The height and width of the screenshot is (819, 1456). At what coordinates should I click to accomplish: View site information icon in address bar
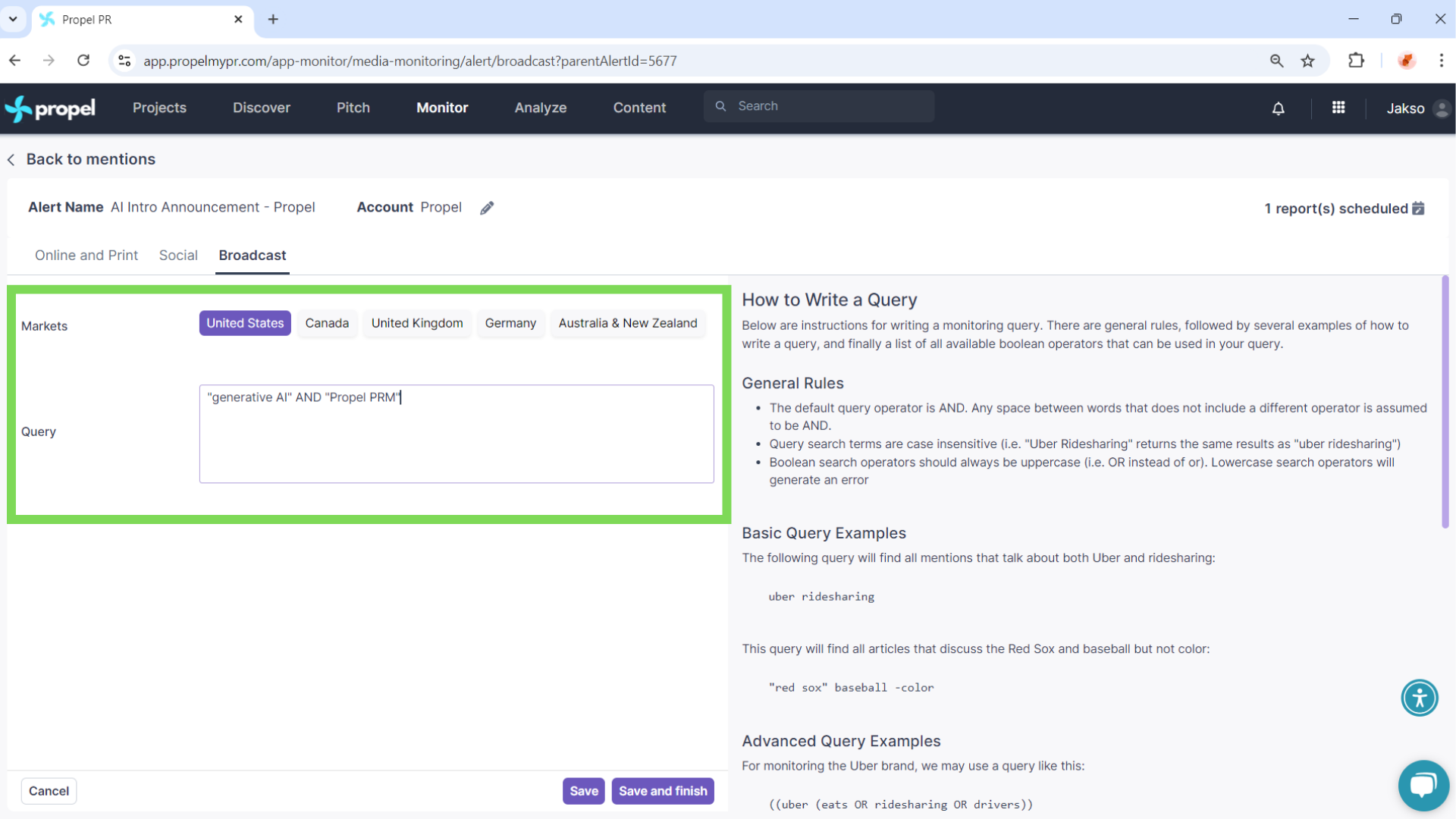(x=125, y=61)
